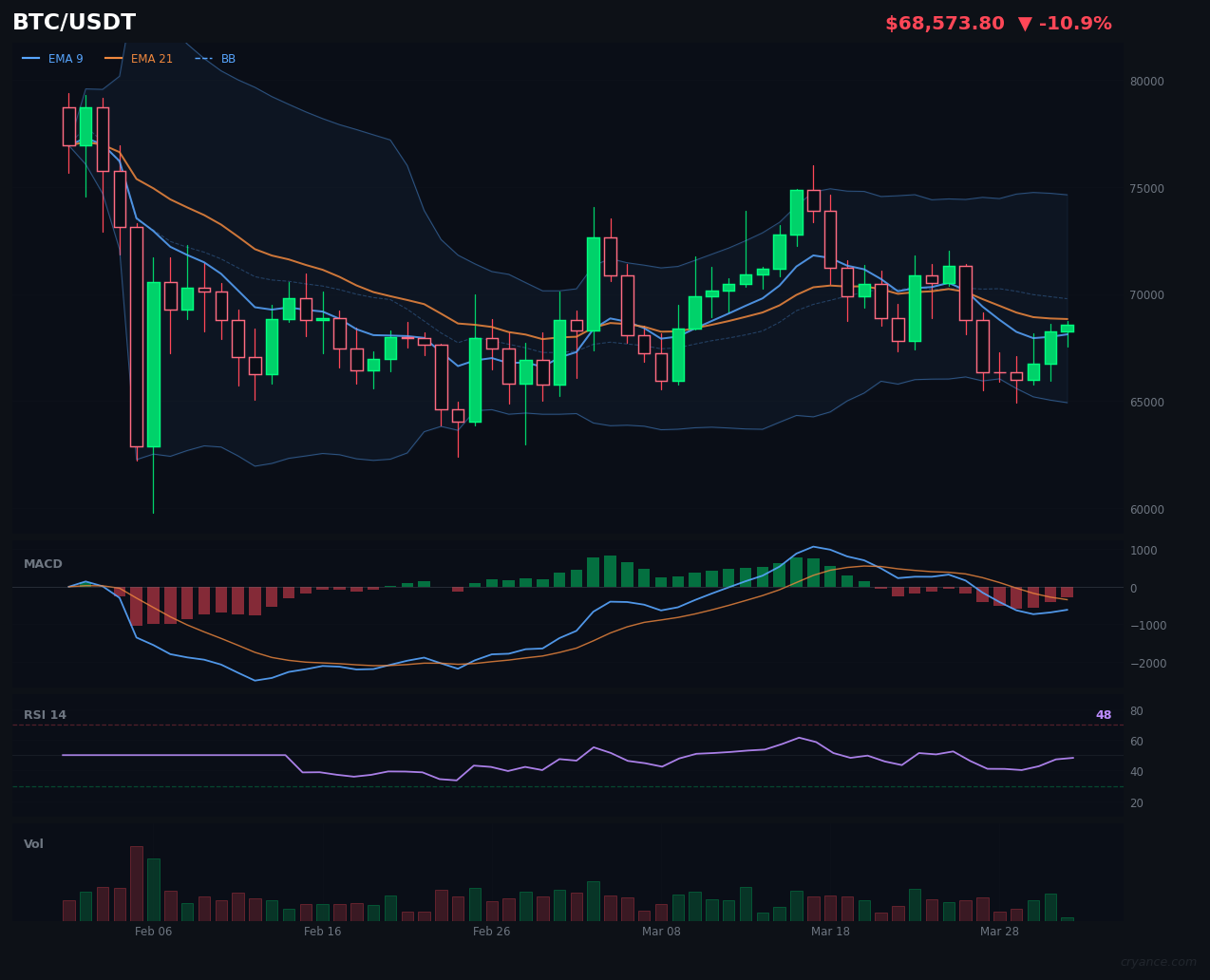Click the $68,573.80 price display
Viewport: 1210px width, 980px height.
click(x=944, y=23)
